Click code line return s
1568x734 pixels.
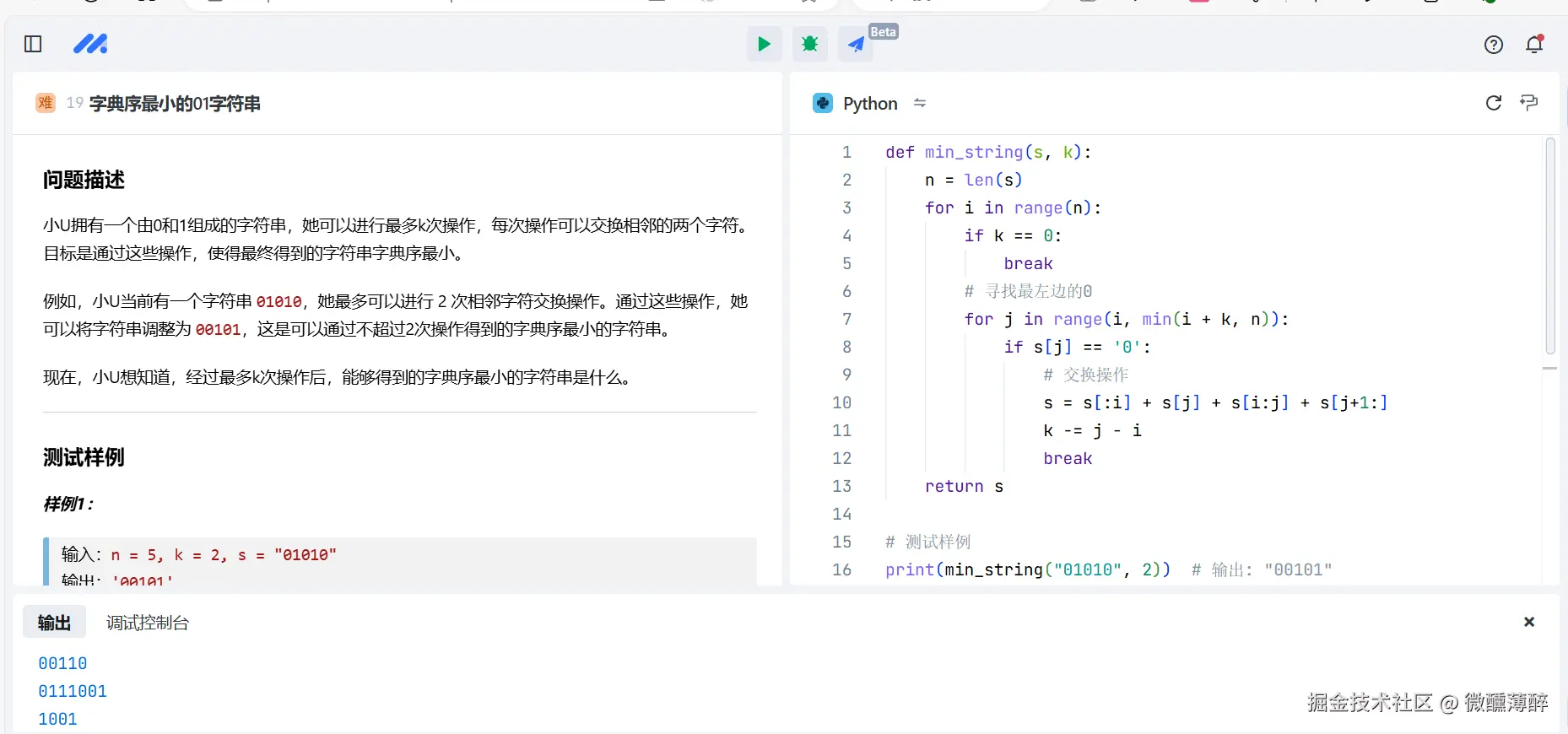pyautogui.click(x=964, y=487)
